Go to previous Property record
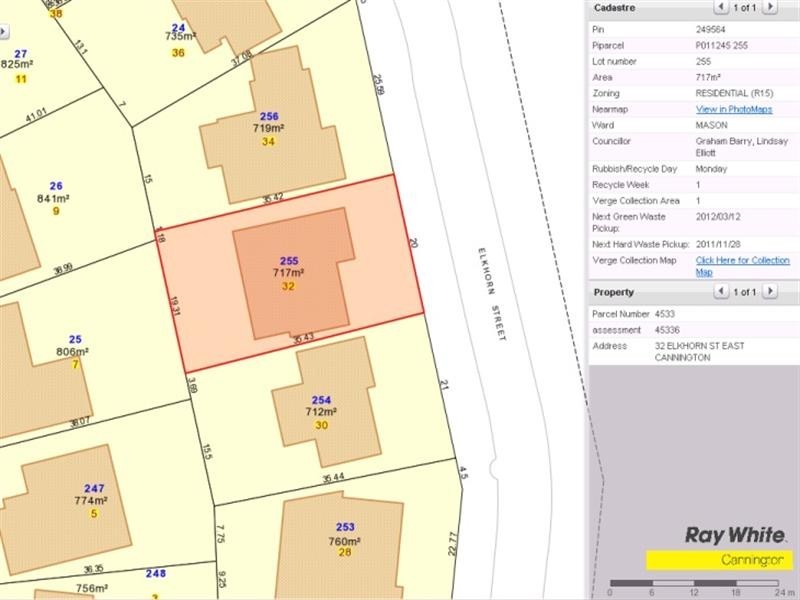Viewport: 800px width, 600px height. pyautogui.click(x=723, y=292)
